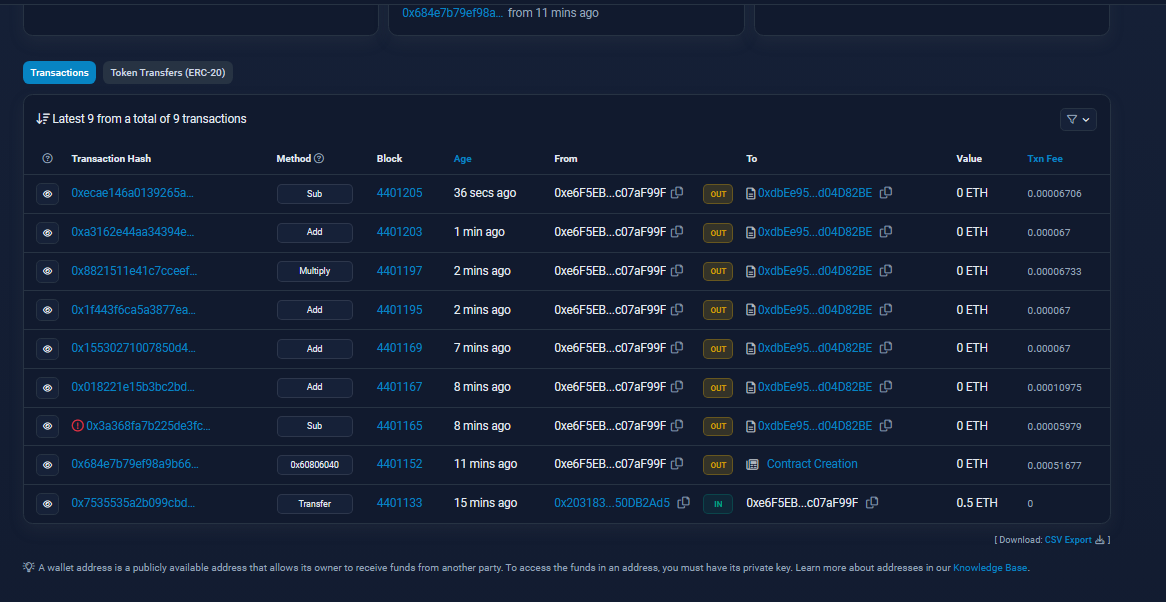Open block 4401152
1166x602 pixels.
tap(399, 464)
